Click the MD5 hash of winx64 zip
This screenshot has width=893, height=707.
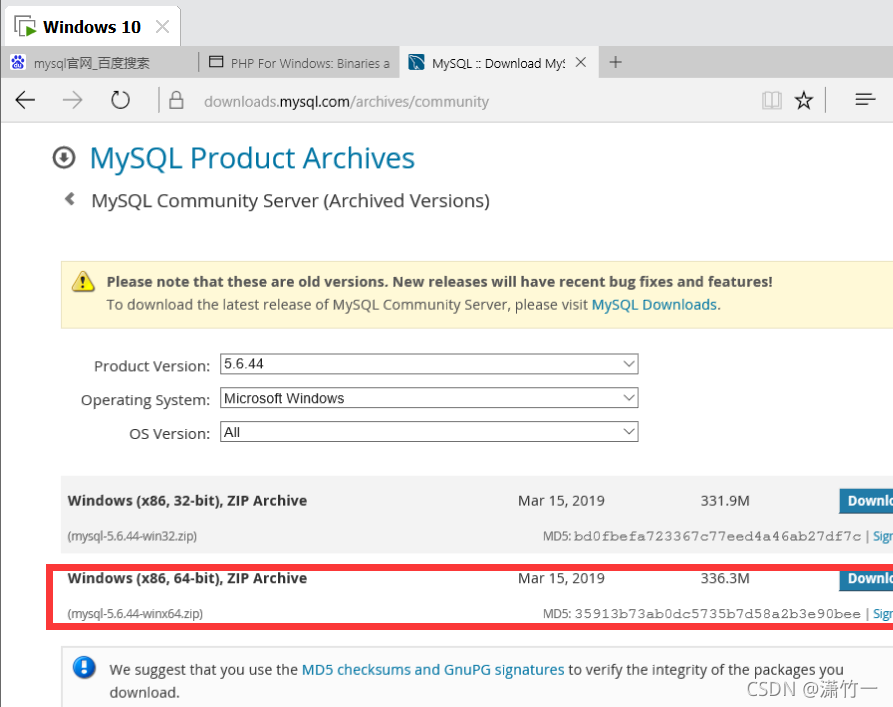pos(717,614)
